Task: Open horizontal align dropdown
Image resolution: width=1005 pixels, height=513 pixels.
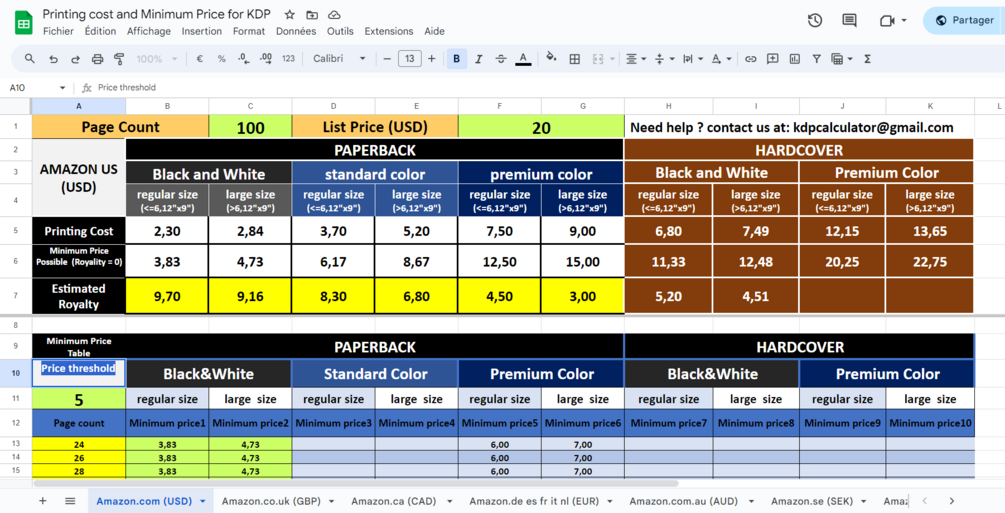Action: tap(635, 58)
